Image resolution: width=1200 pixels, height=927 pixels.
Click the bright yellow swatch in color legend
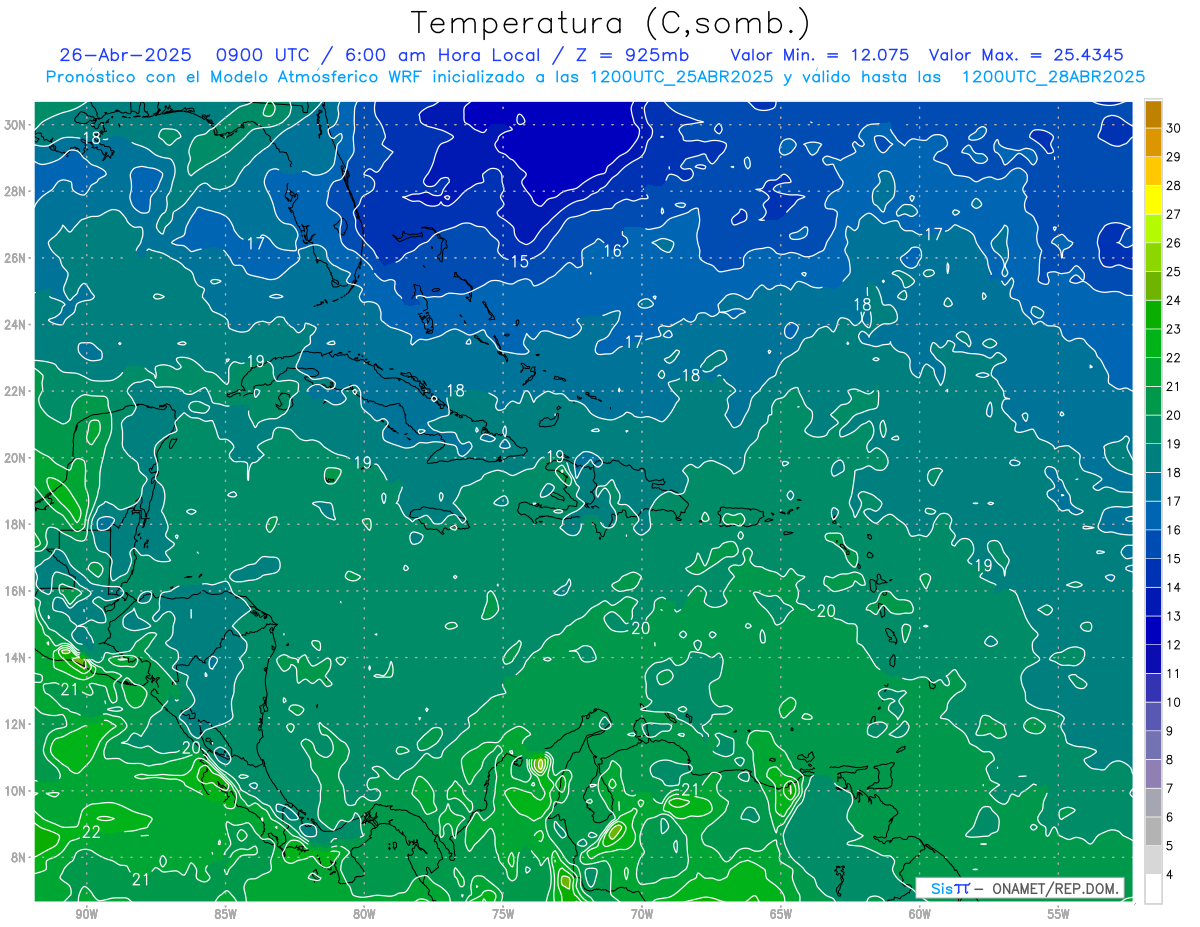tap(1153, 200)
